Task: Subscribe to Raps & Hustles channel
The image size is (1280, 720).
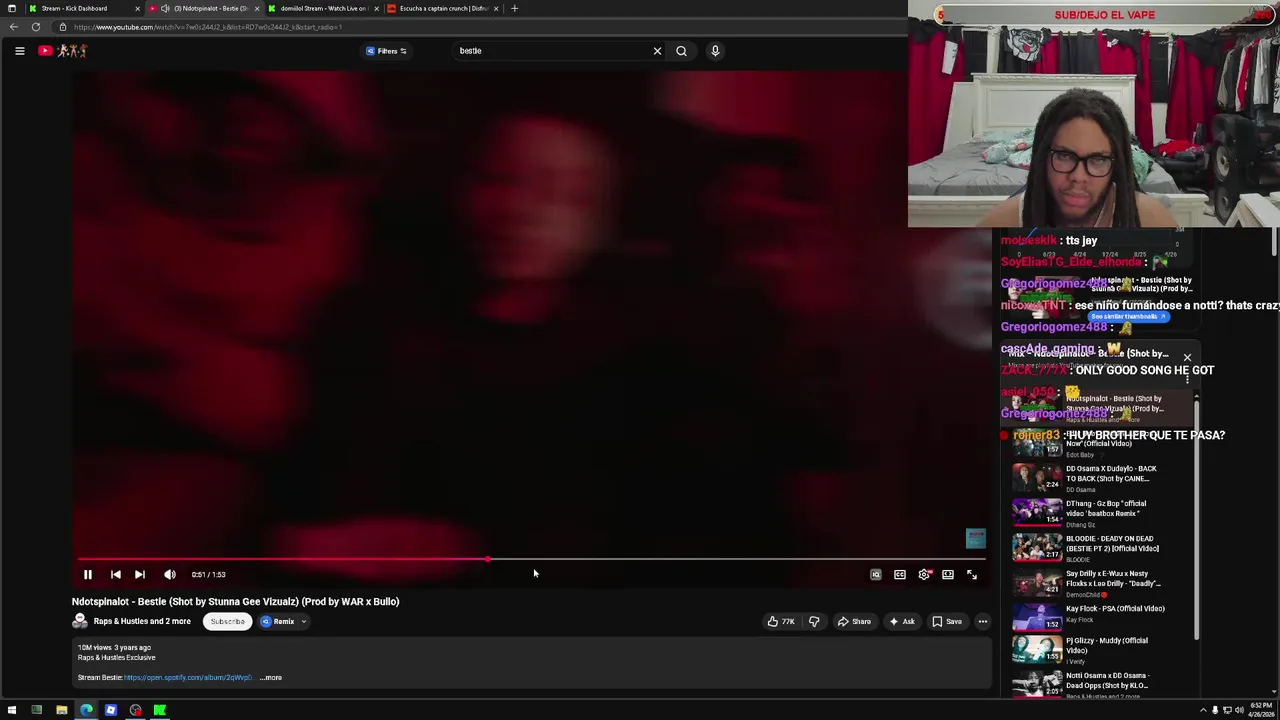Action: (227, 621)
